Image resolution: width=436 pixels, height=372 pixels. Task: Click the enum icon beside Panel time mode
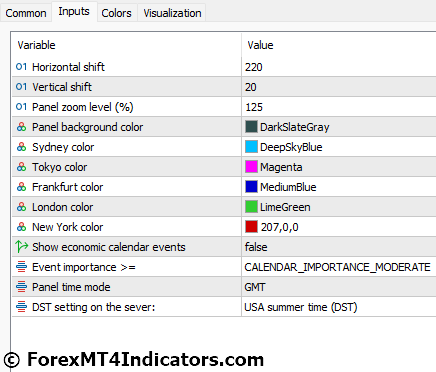point(21,287)
